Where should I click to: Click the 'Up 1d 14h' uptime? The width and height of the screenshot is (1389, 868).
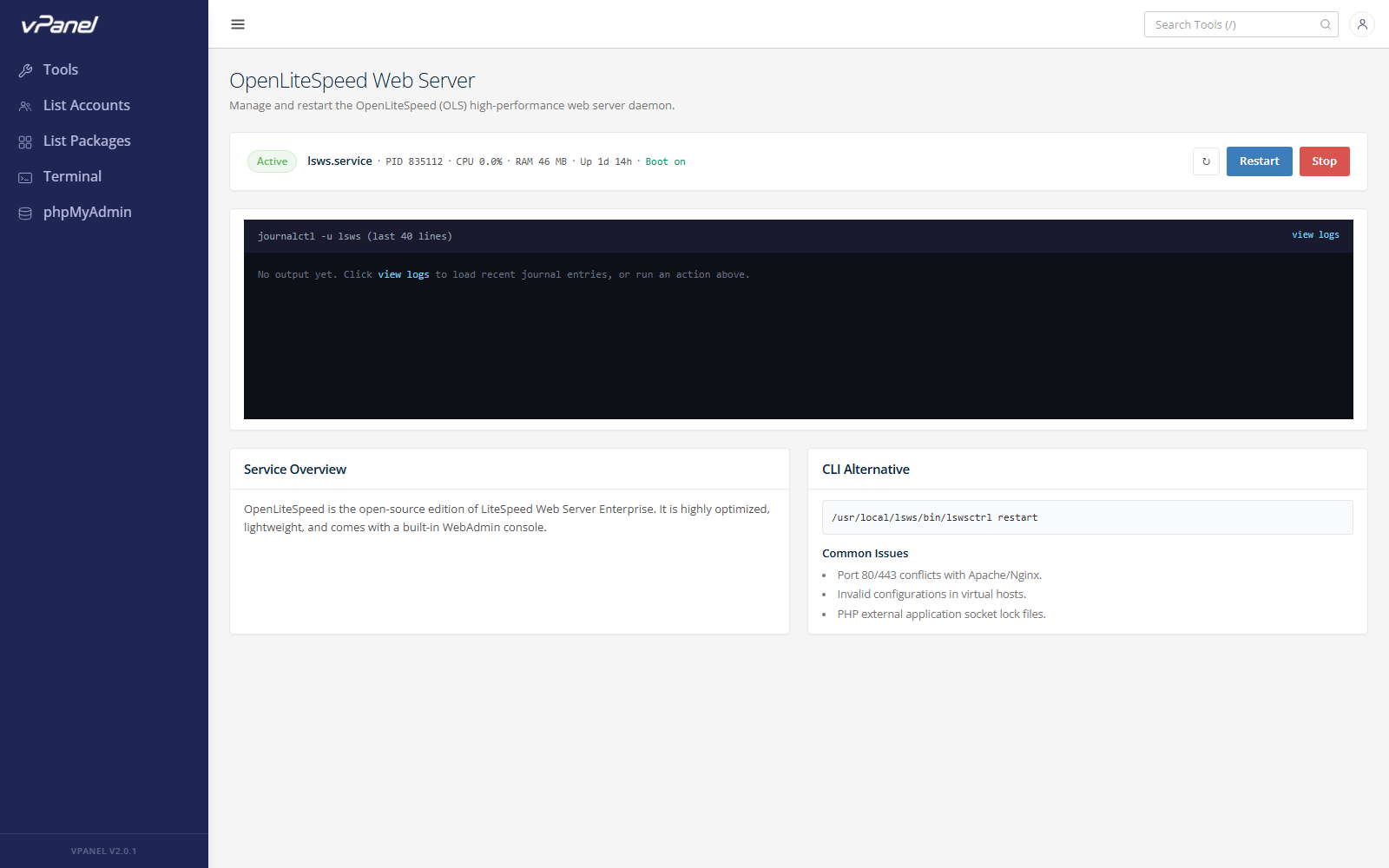[606, 161]
